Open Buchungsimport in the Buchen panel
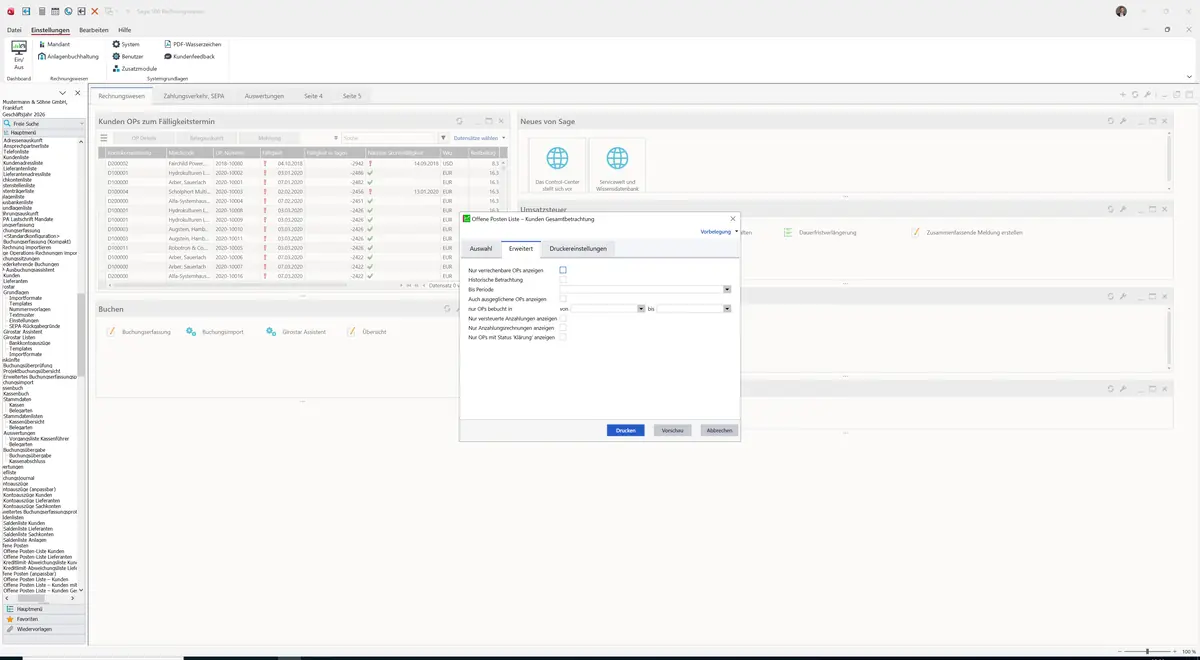Image resolution: width=1200 pixels, height=660 pixels. pos(215,332)
